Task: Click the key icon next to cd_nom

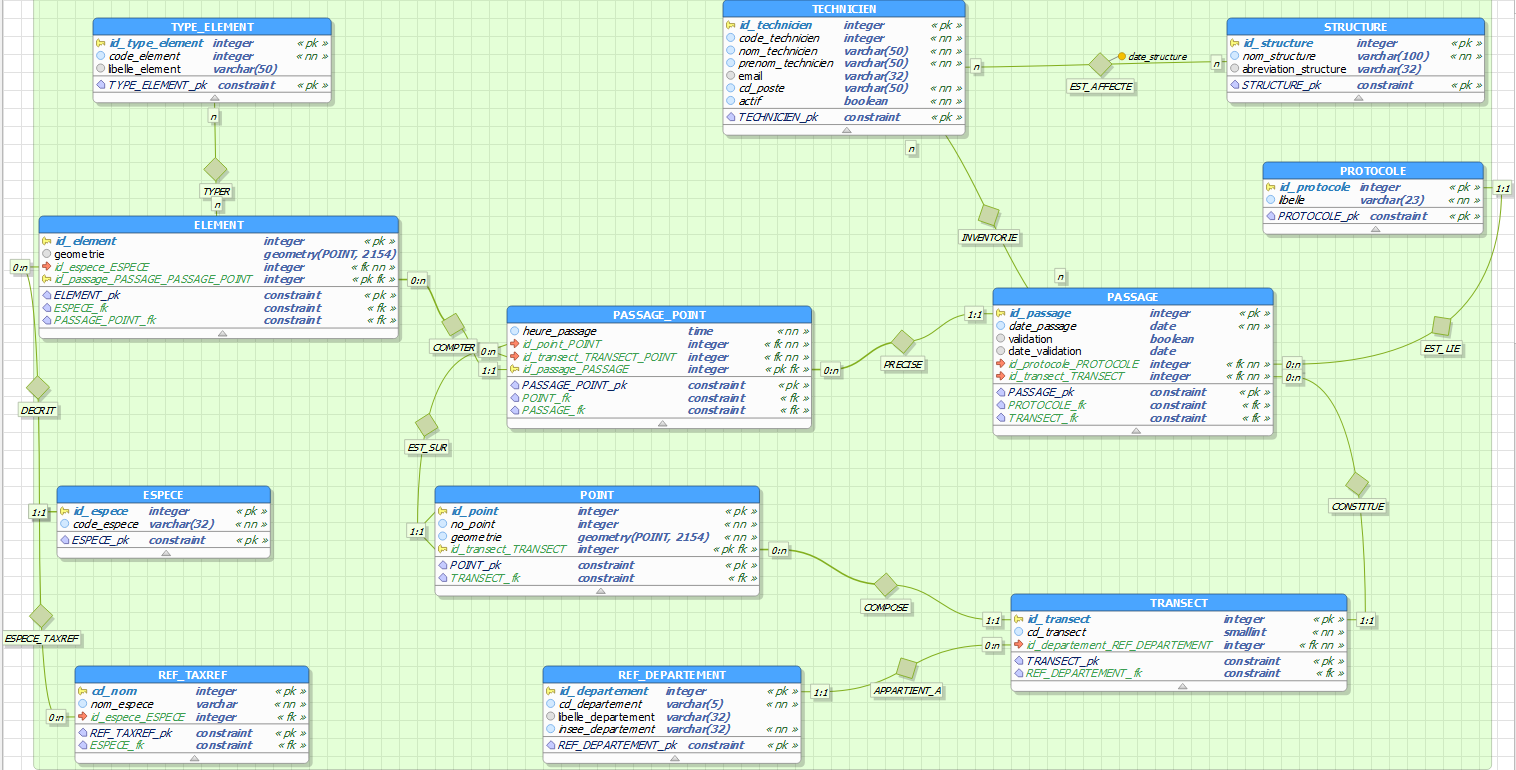Action: (x=83, y=691)
